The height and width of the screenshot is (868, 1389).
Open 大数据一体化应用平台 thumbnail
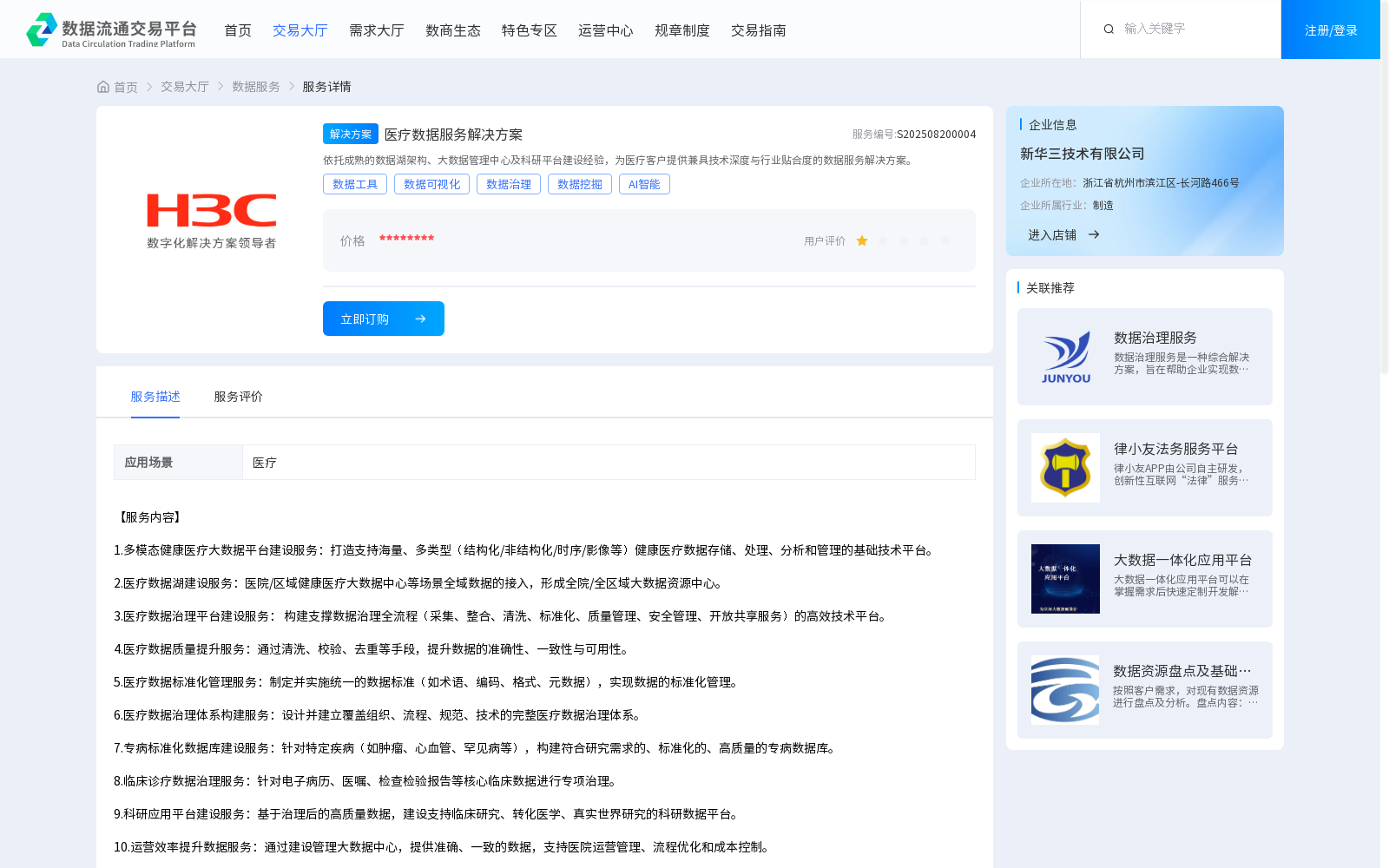click(1065, 579)
